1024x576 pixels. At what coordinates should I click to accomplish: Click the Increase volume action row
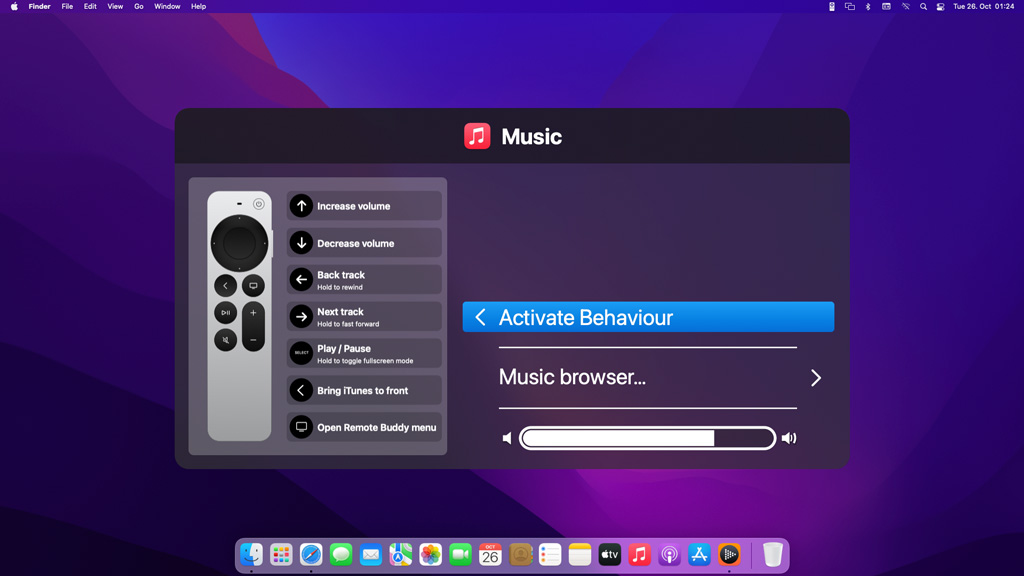coord(364,206)
